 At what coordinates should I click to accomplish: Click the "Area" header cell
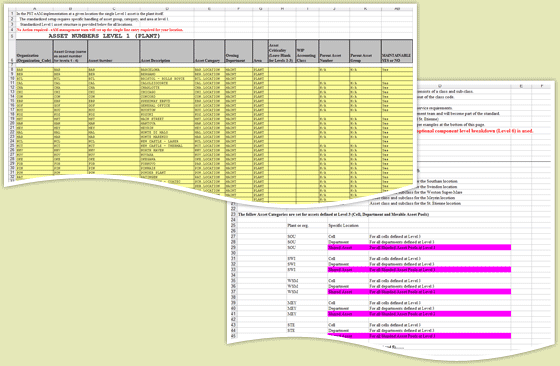tap(260, 51)
